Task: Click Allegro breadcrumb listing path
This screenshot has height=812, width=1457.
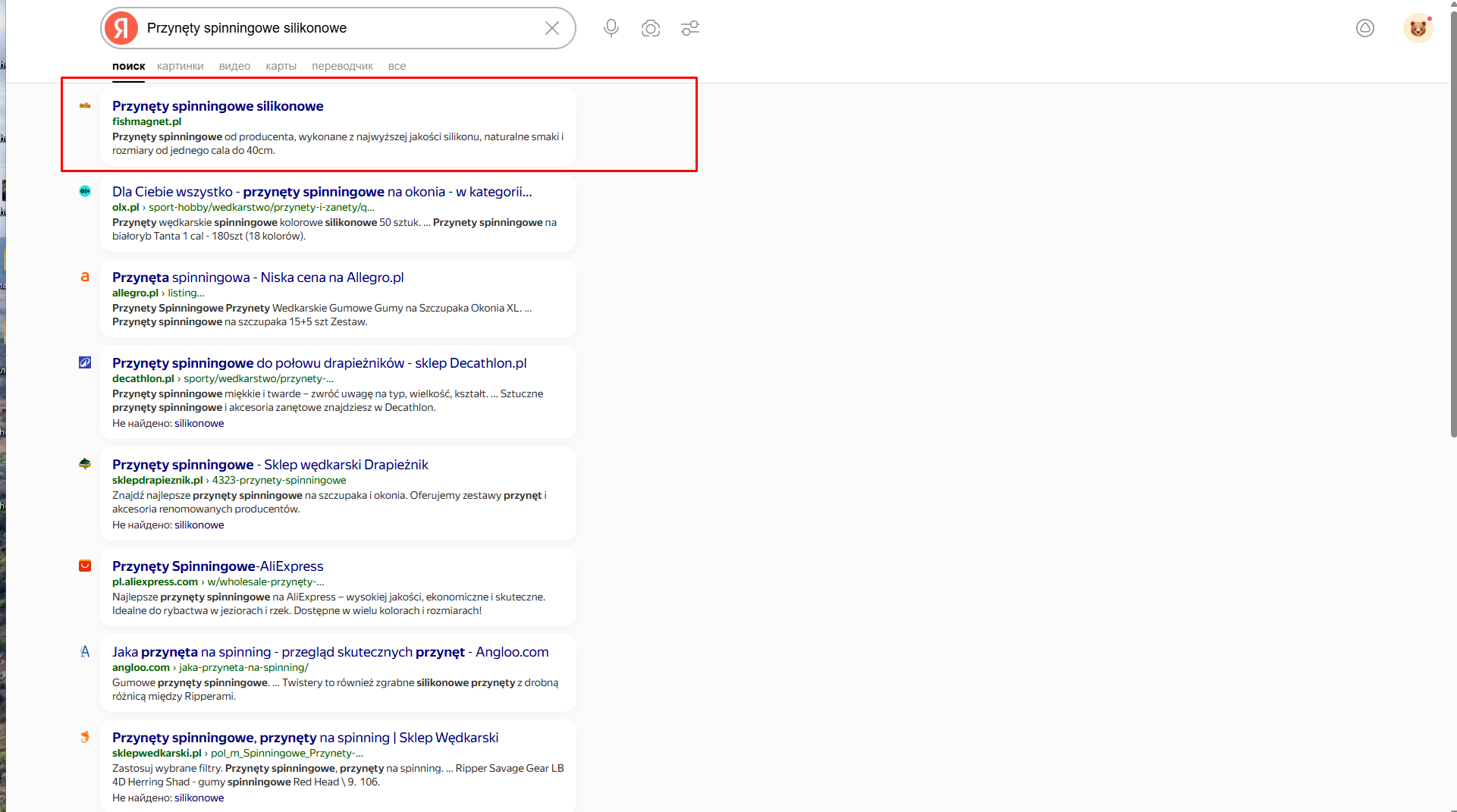Action: pyautogui.click(x=186, y=293)
